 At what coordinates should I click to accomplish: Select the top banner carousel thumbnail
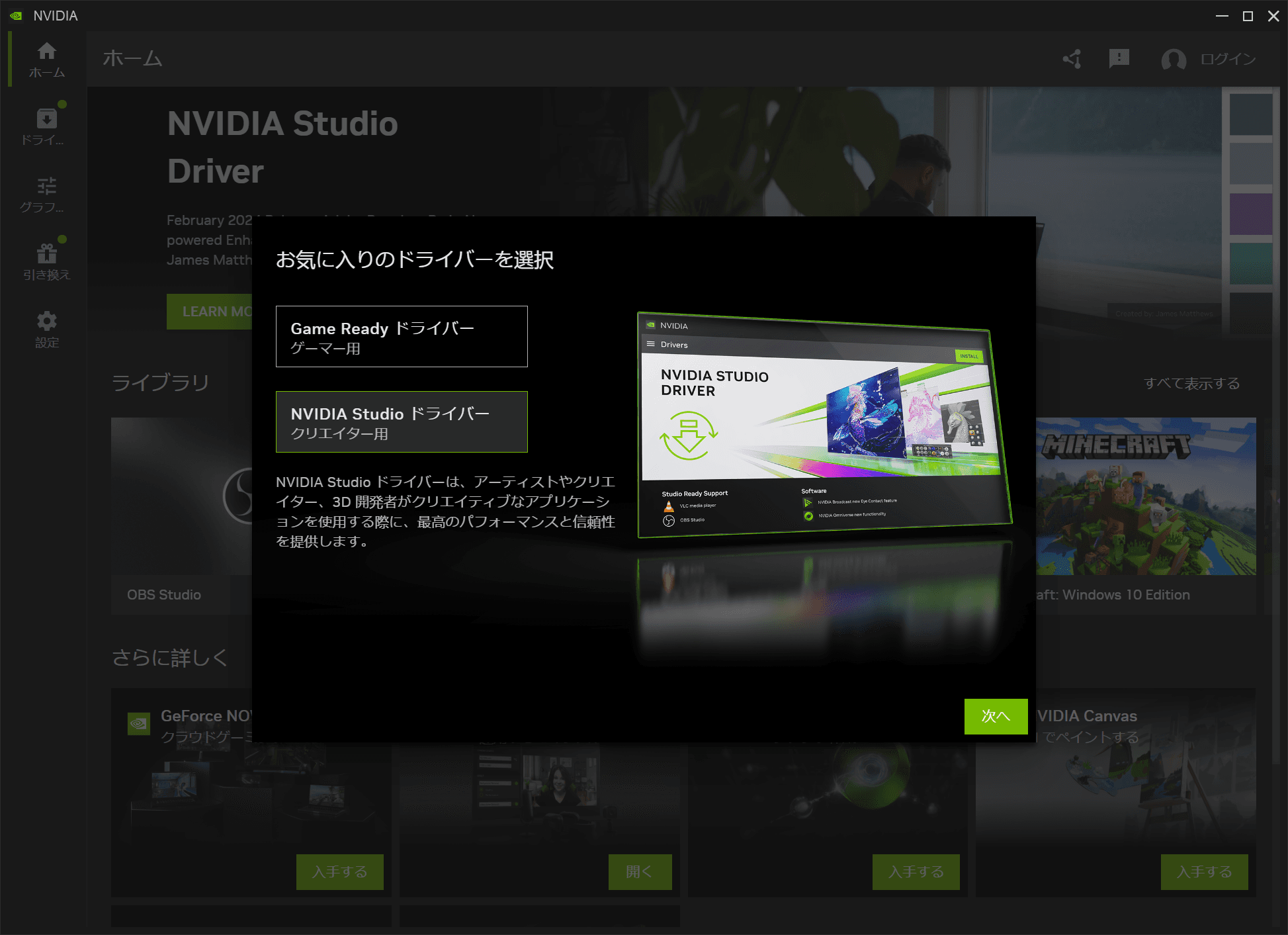coord(1250,114)
